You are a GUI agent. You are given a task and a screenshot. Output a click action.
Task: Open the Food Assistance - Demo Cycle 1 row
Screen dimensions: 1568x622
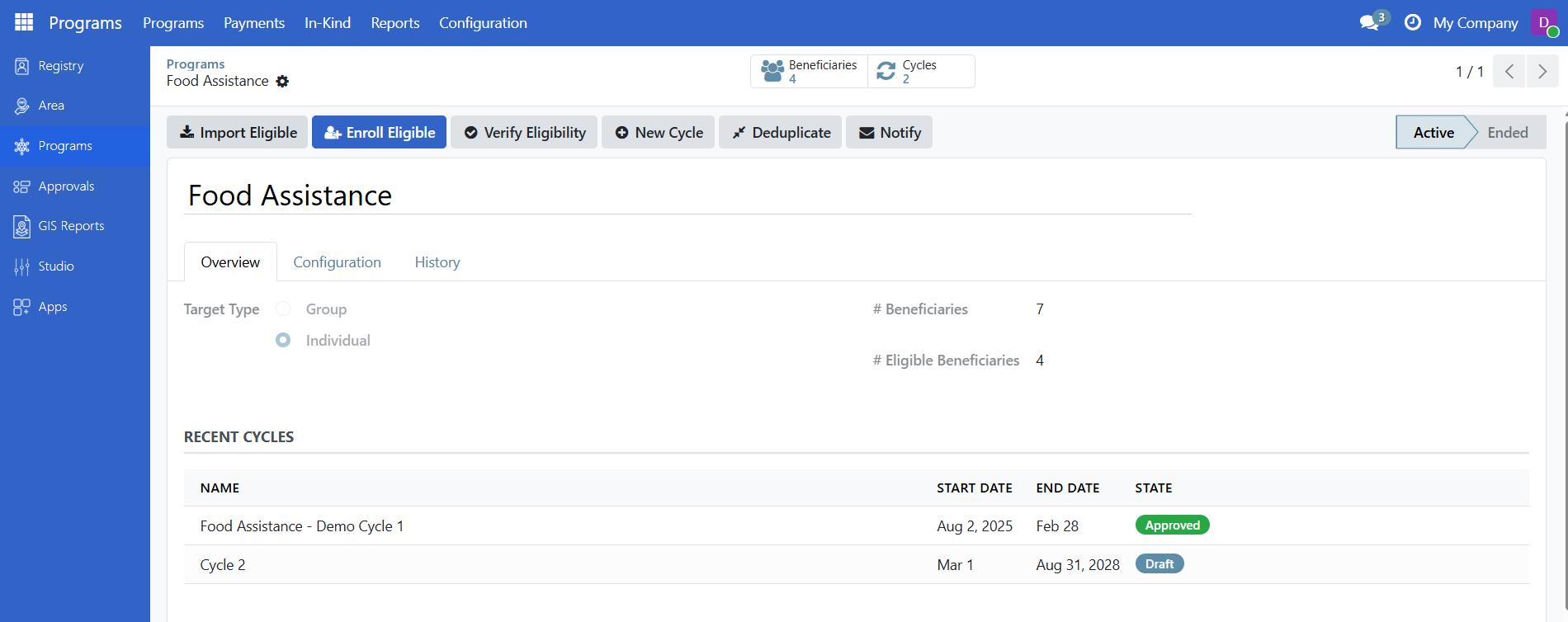click(x=857, y=525)
